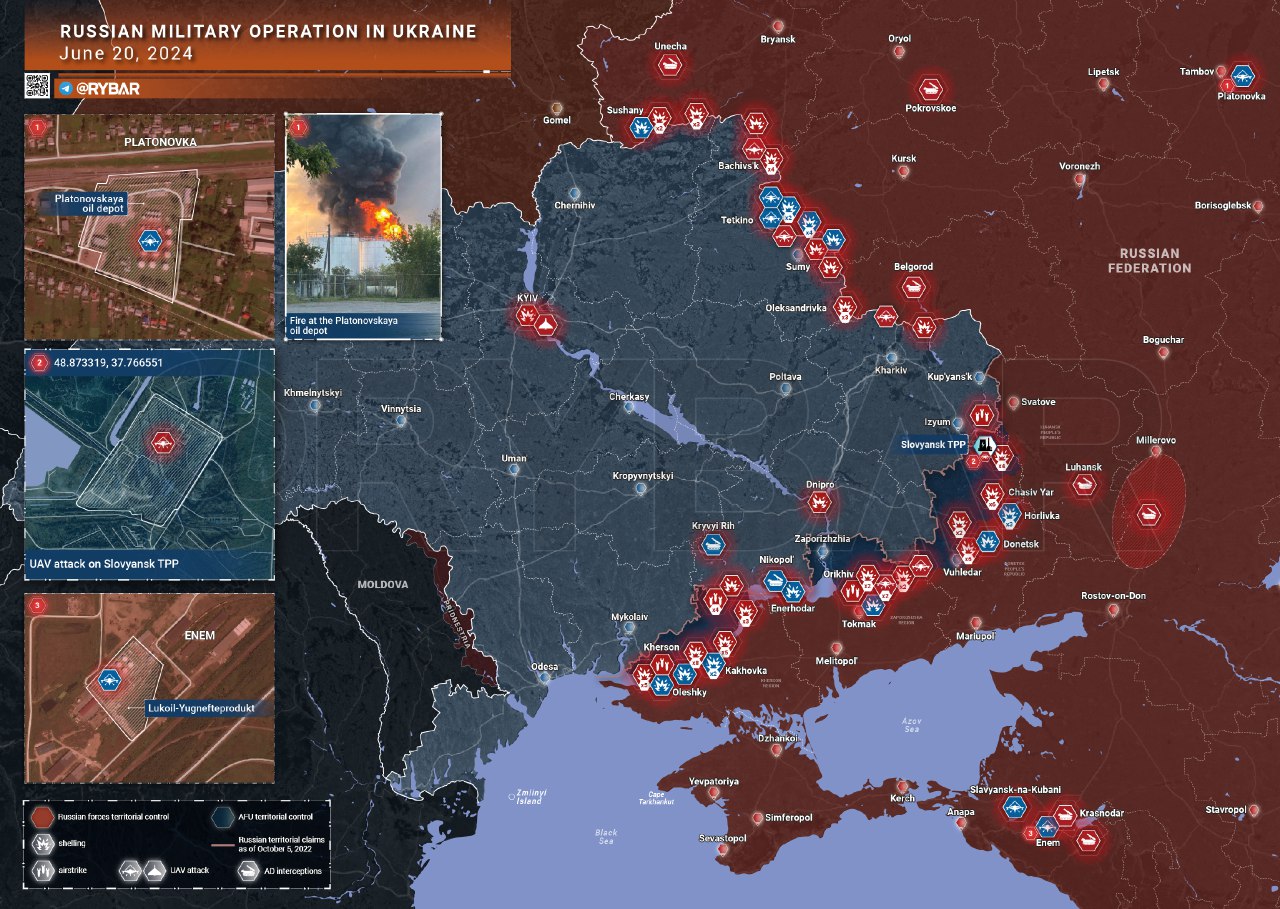Image resolution: width=1280 pixels, height=909 pixels.
Task: Click the @RYBAR channel link
Action: click(108, 88)
